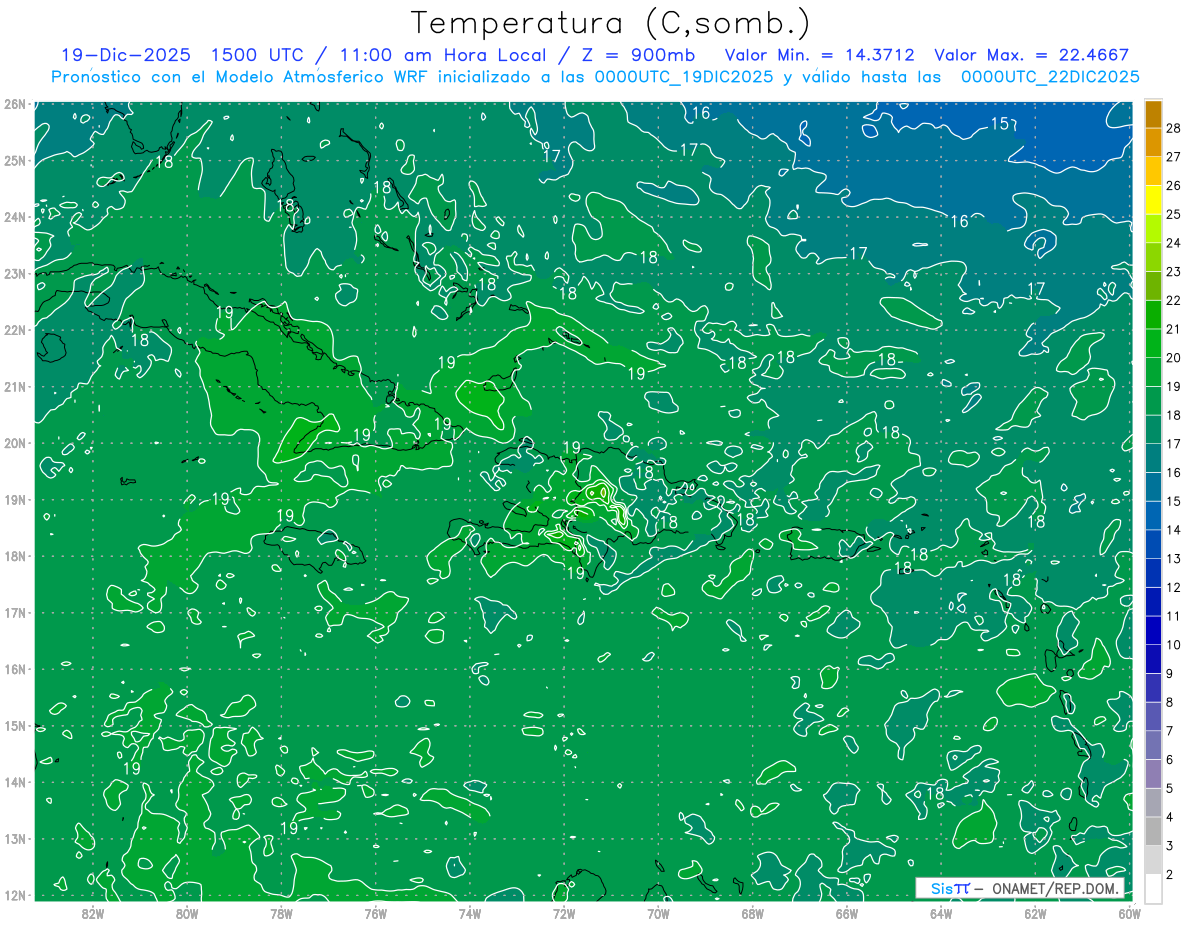Click the '64W' longitude axis label

941,912
